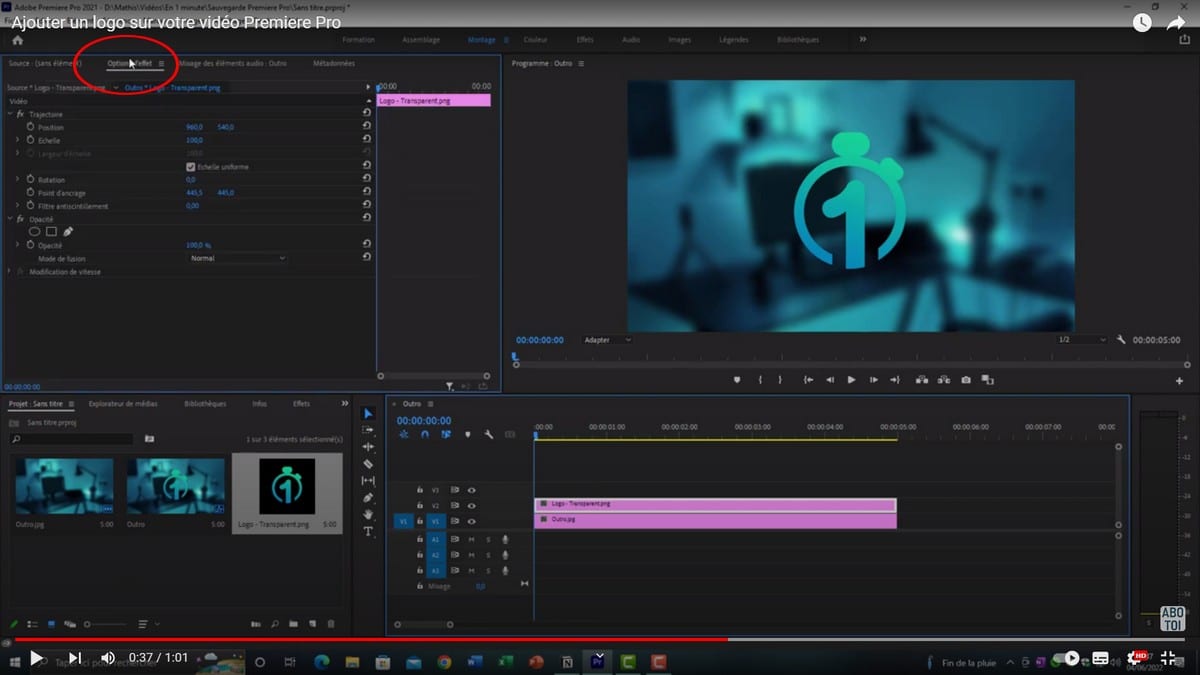1200x675 pixels.
Task: Open the Mode de fusion dropdown
Action: (237, 258)
